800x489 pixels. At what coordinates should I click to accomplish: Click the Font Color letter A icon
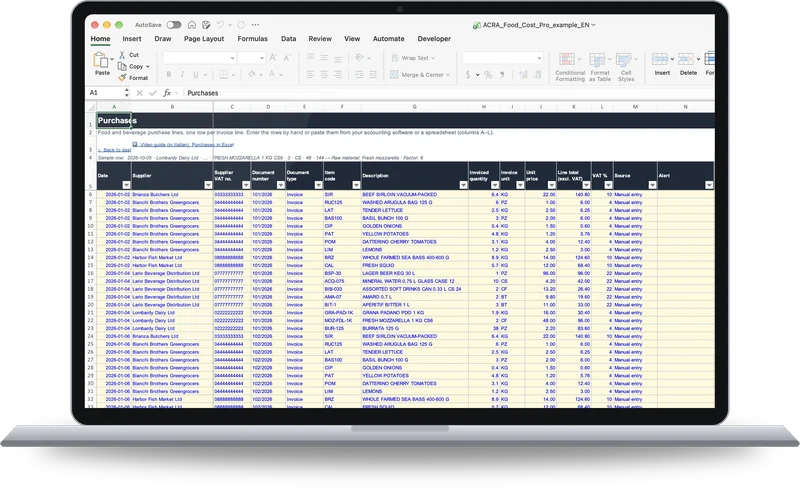[x=272, y=75]
